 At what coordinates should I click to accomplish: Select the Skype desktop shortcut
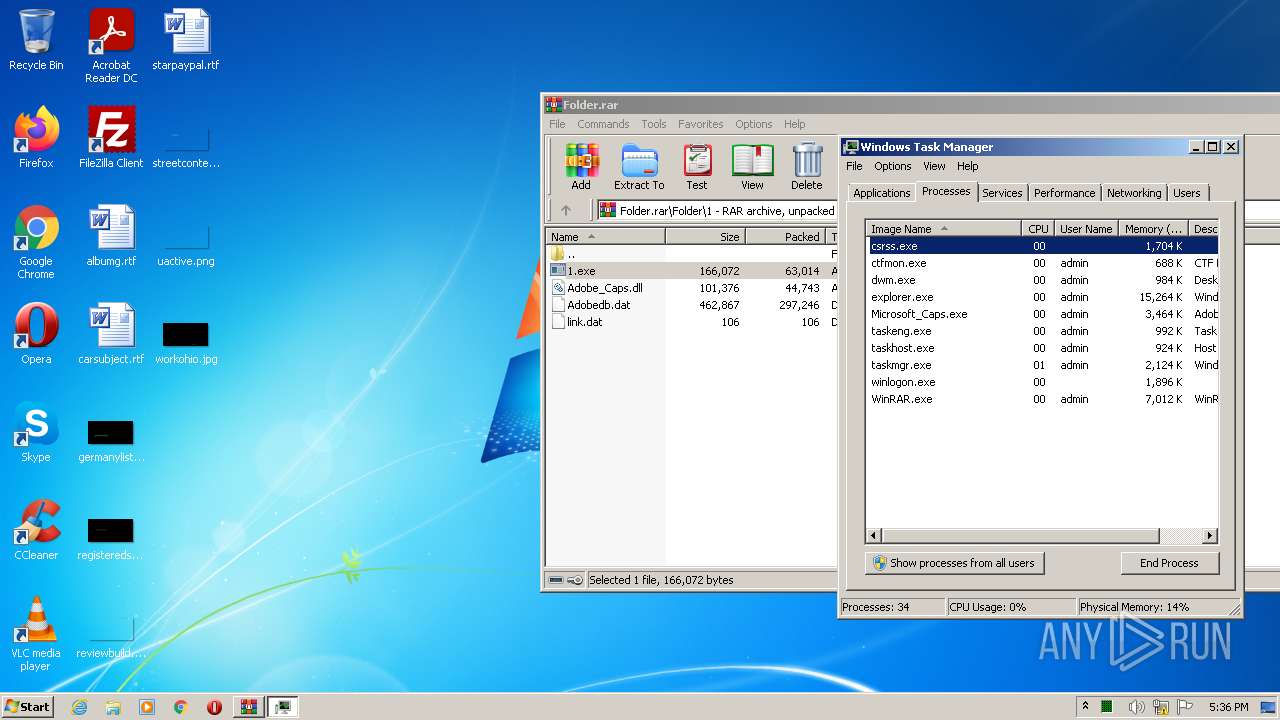[36, 432]
